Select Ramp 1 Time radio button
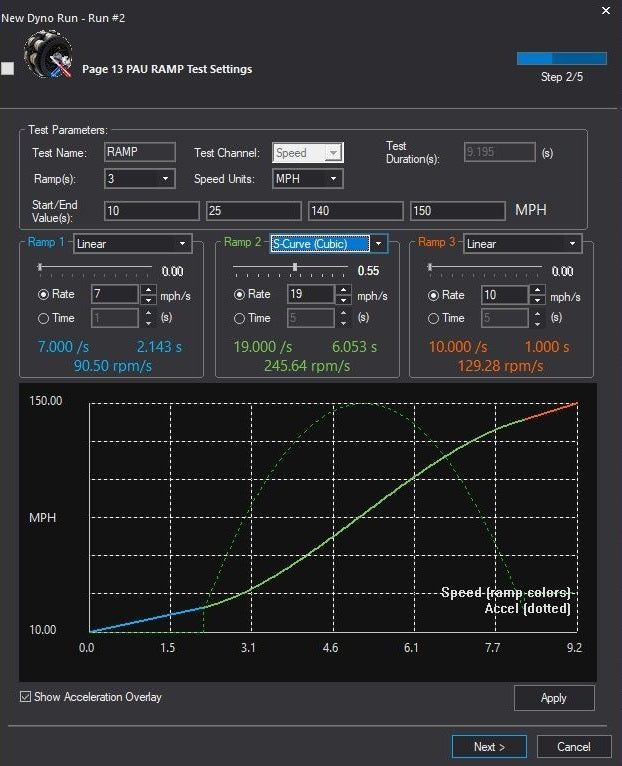This screenshot has height=766, width=622. click(x=43, y=319)
